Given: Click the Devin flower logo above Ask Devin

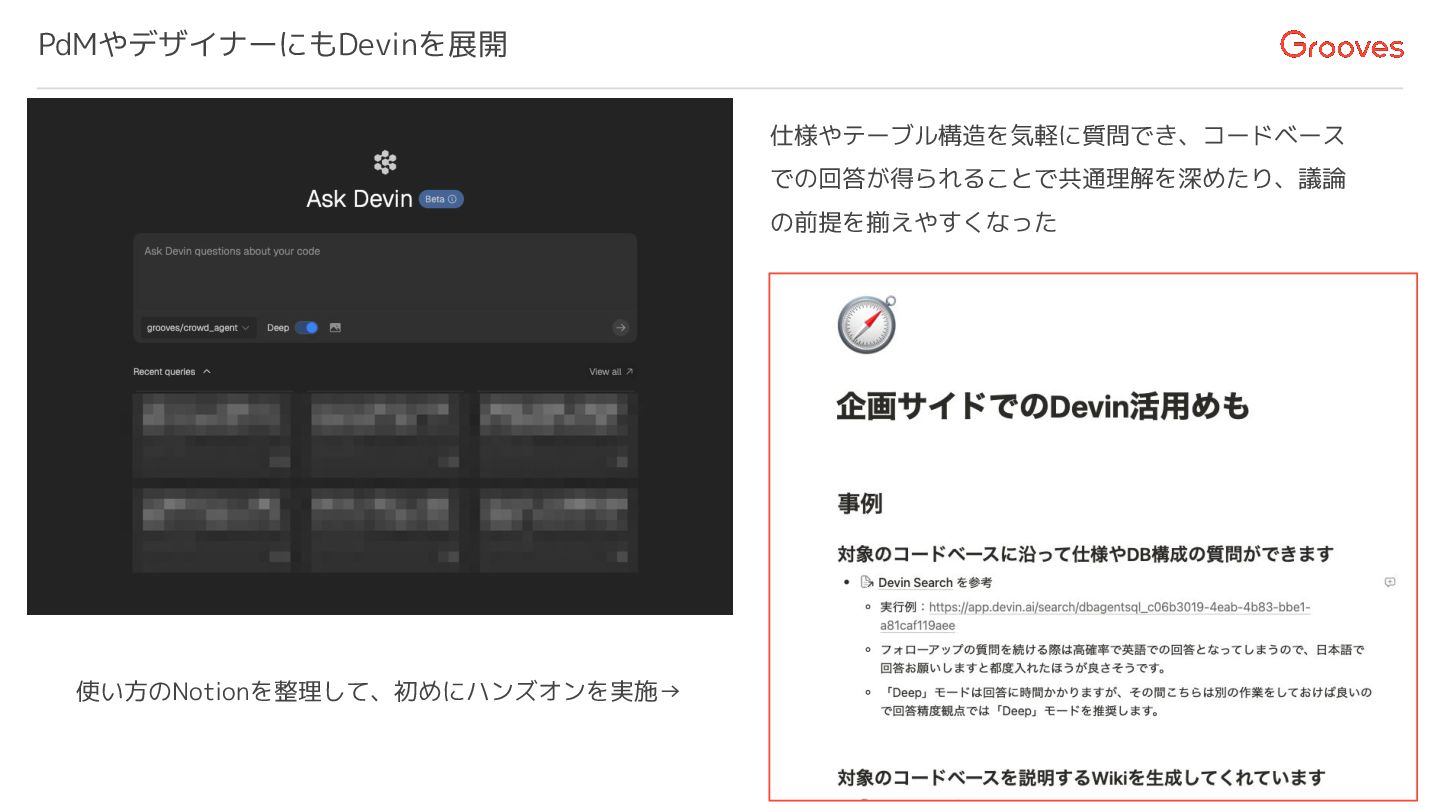Looking at the screenshot, I should click(x=385, y=162).
